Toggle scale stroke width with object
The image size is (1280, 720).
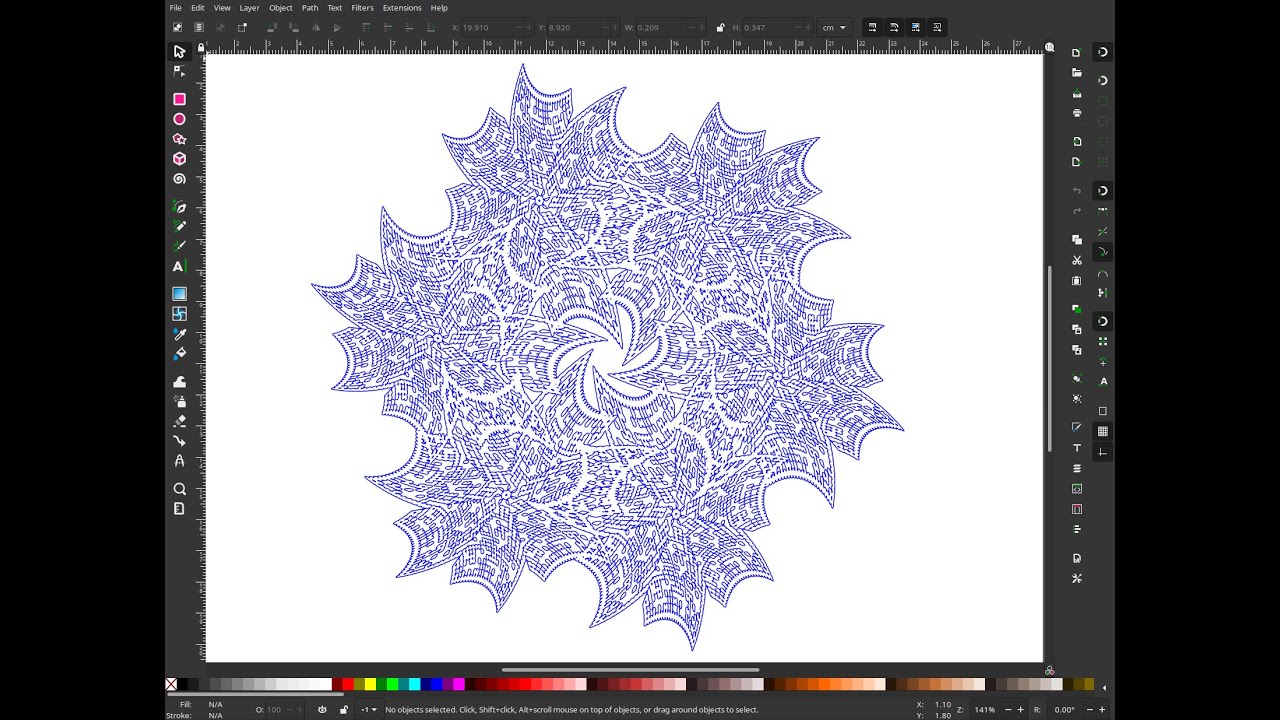[x=872, y=27]
